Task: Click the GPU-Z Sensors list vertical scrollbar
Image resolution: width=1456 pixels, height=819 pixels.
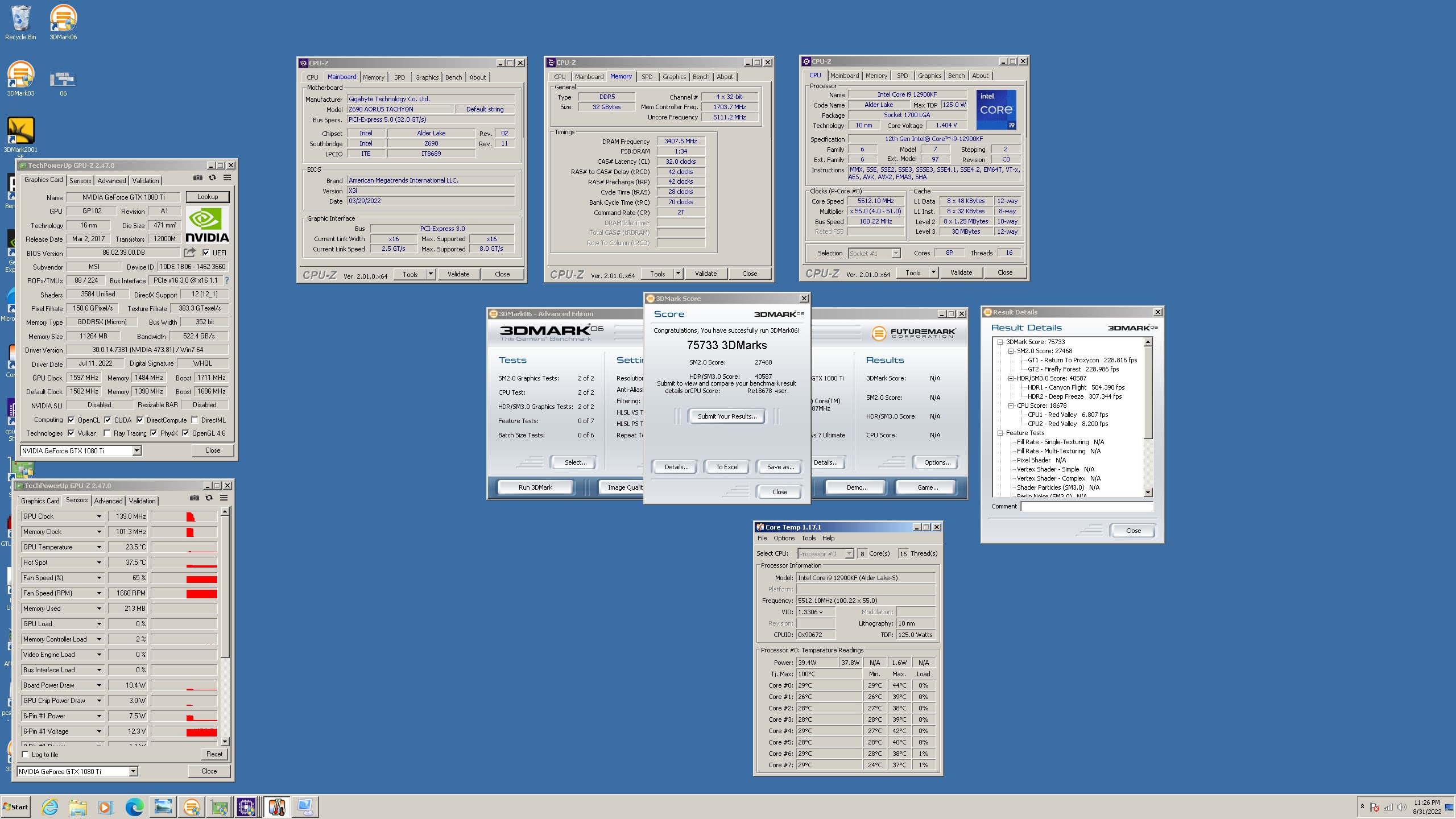Action: point(225,626)
